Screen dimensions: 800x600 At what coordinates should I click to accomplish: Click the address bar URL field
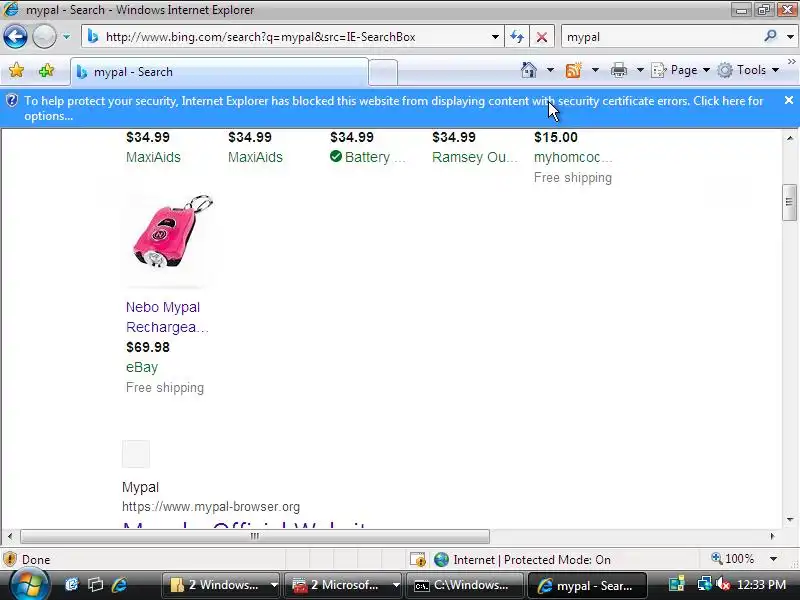coord(286,37)
